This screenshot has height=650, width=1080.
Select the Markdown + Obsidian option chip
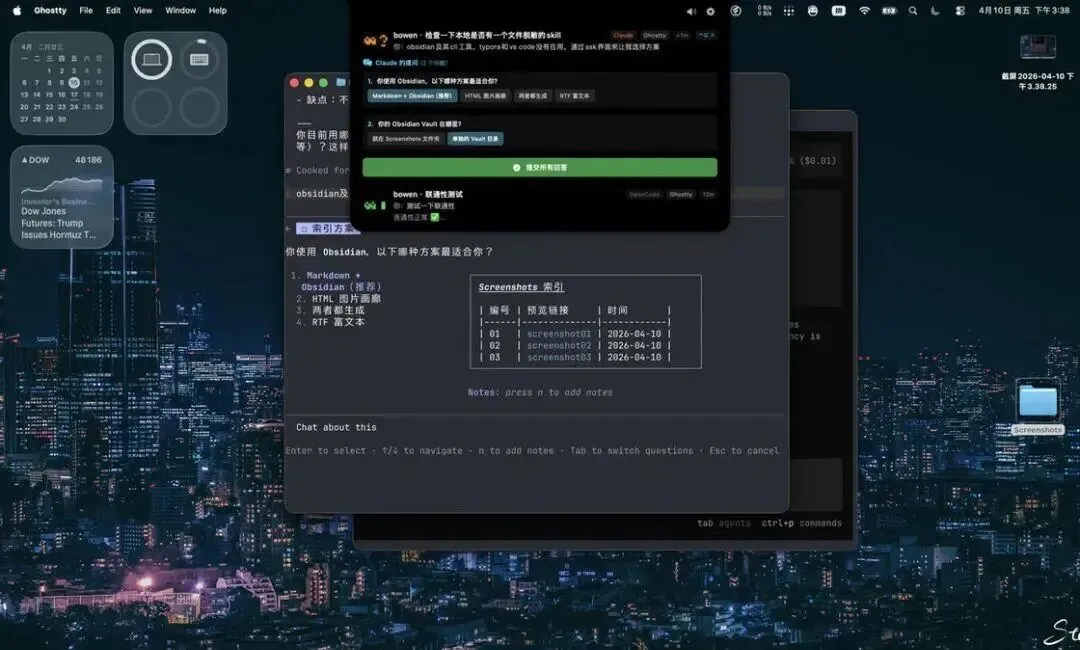(412, 96)
